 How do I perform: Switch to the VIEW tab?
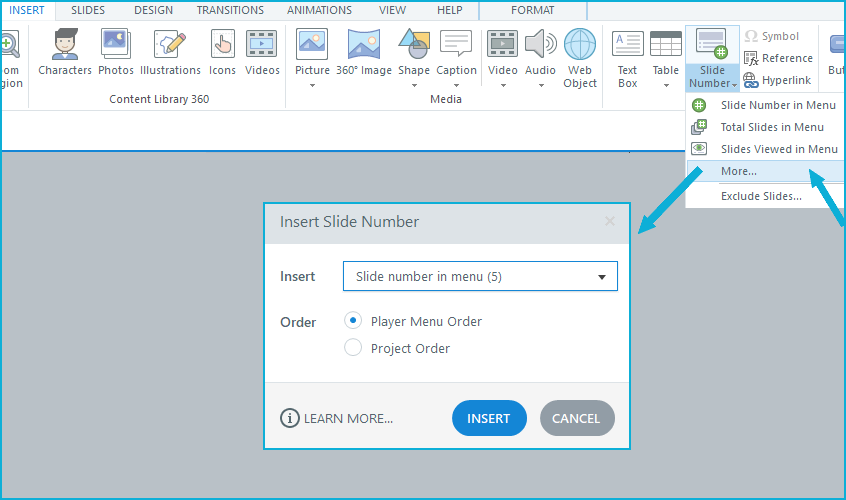392,10
